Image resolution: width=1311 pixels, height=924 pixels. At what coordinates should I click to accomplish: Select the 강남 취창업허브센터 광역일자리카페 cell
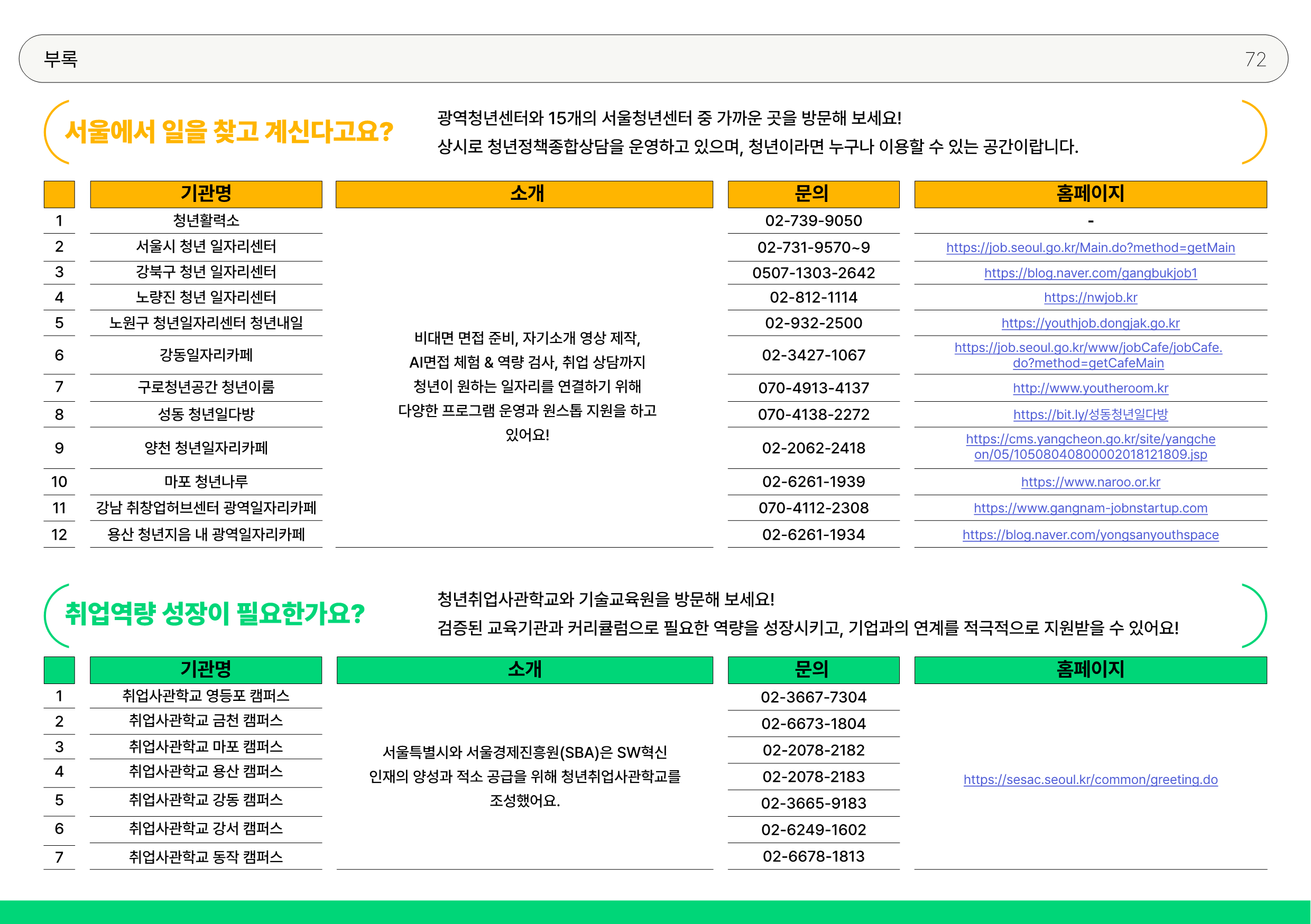[206, 509]
